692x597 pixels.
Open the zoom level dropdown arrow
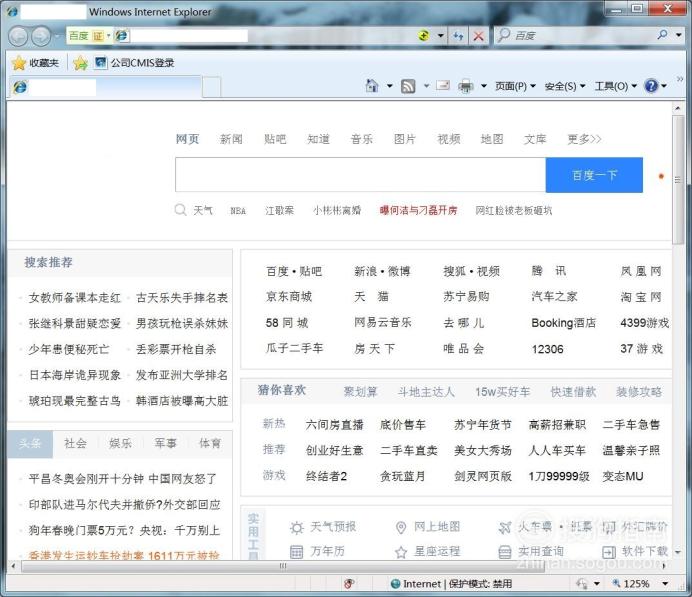[665, 584]
